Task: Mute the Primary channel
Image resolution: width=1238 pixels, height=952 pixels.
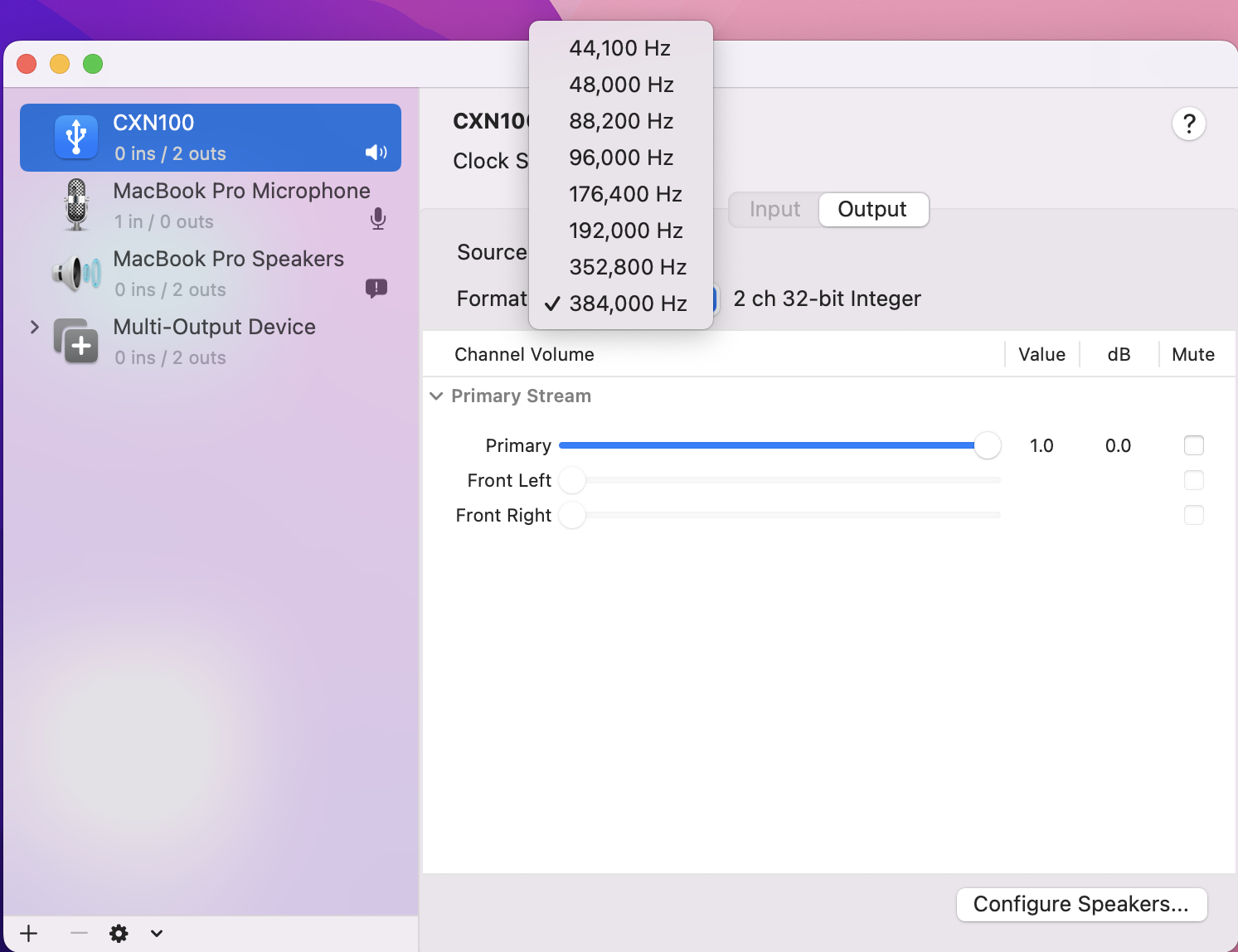Action: (x=1194, y=445)
